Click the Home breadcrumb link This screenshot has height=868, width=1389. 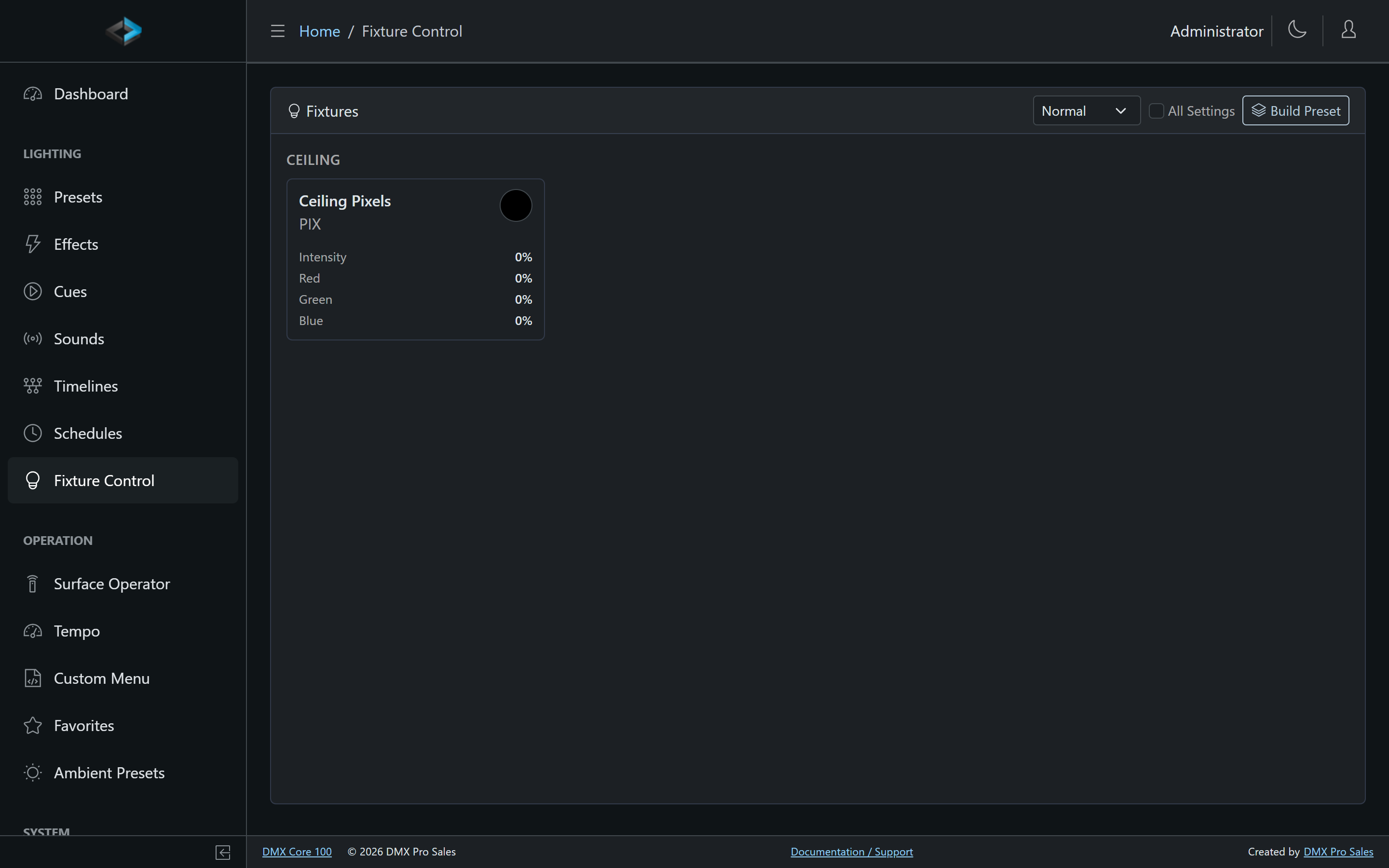pos(319,31)
